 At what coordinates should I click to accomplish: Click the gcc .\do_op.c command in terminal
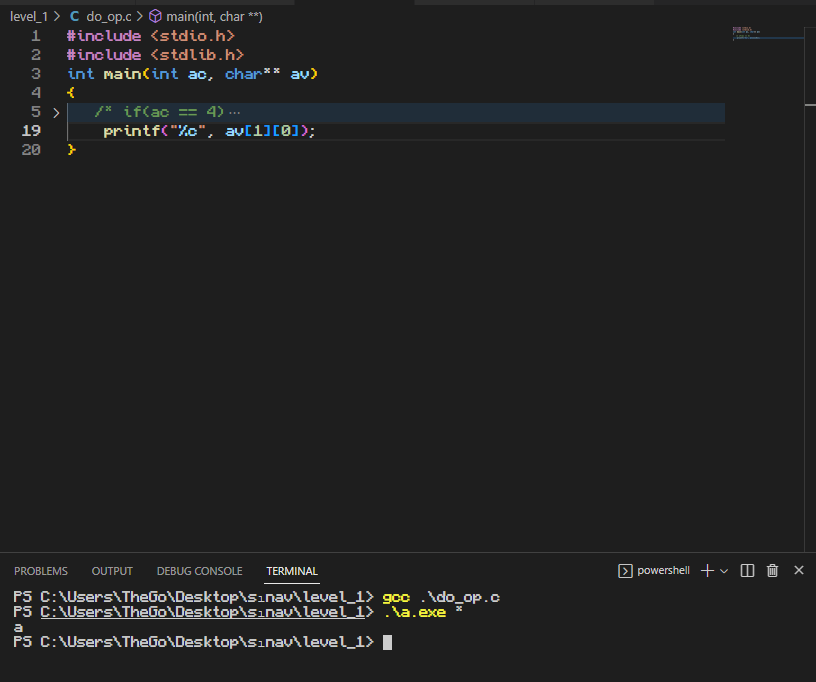coord(441,597)
